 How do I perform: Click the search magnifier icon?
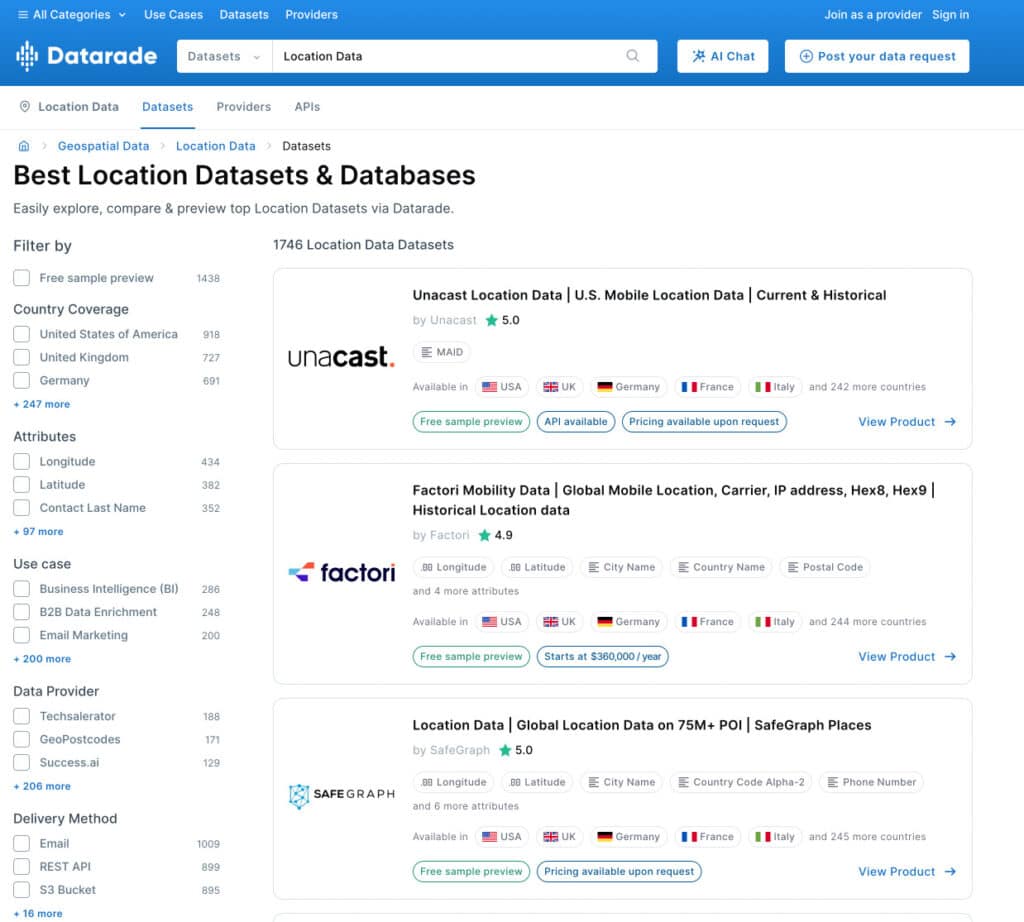tap(632, 56)
